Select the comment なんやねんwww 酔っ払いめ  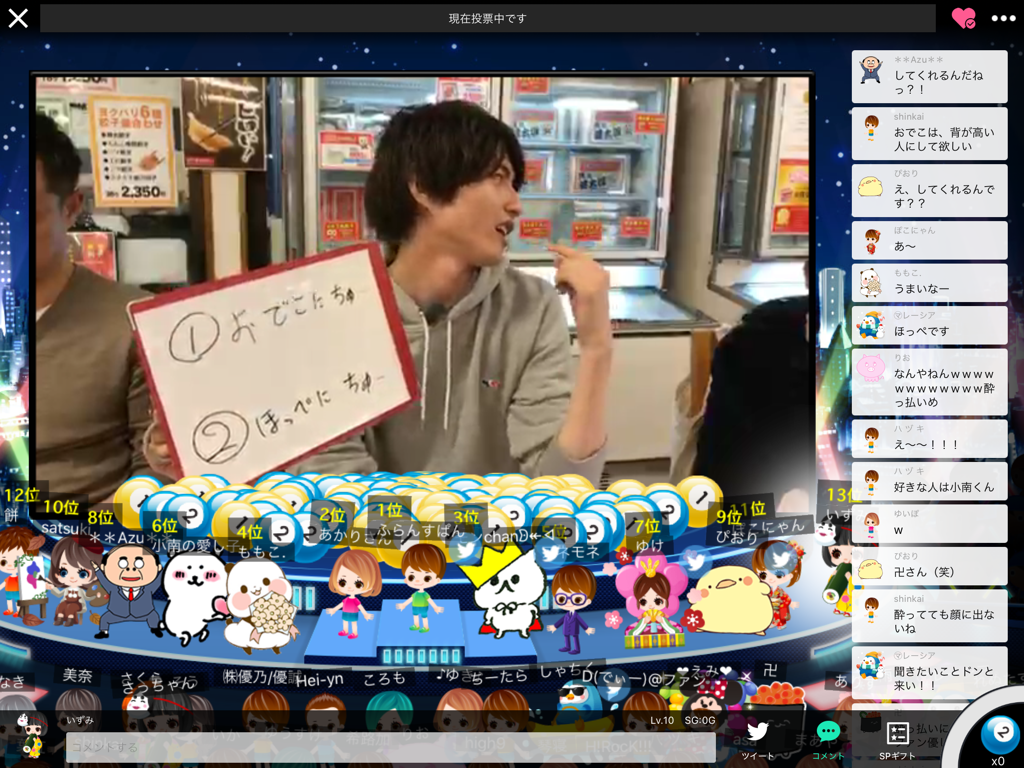(929, 382)
